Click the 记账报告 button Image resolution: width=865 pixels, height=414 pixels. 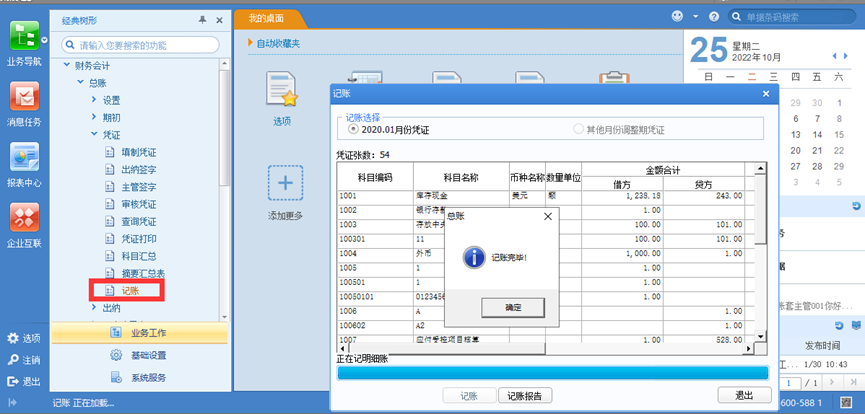coord(525,395)
